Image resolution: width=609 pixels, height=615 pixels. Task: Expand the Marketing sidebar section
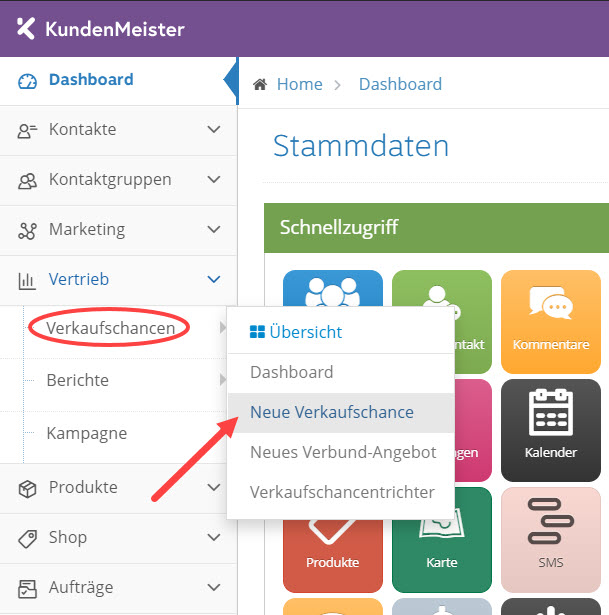tap(118, 229)
